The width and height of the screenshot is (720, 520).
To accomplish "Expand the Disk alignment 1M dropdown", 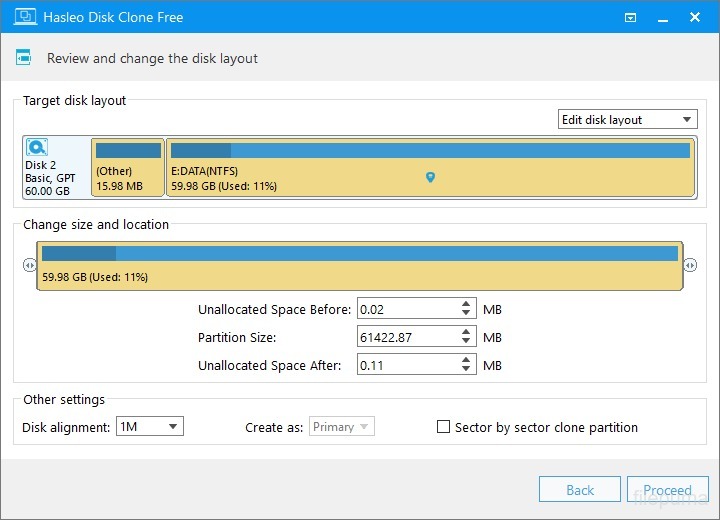I will 150,427.
